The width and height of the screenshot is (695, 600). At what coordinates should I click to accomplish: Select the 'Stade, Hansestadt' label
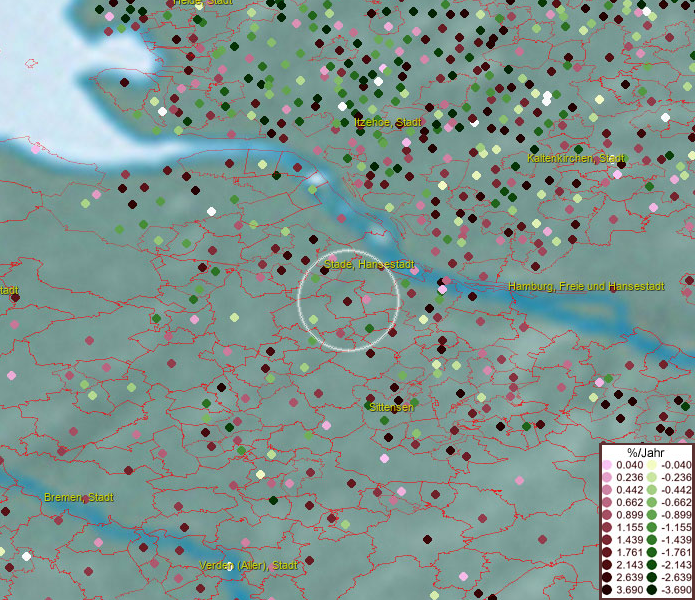point(369,265)
